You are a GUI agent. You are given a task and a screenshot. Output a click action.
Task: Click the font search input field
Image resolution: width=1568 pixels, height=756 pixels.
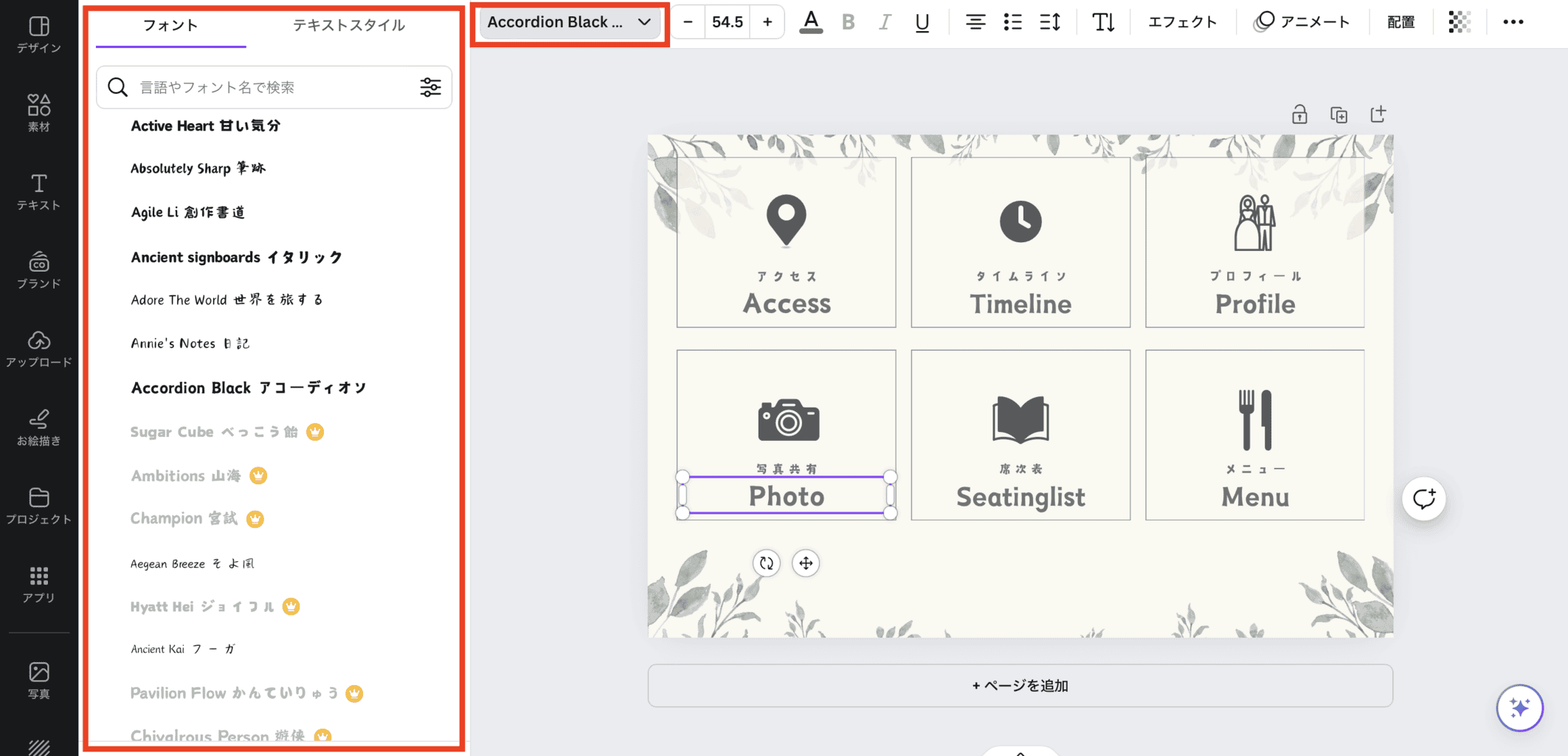click(273, 87)
